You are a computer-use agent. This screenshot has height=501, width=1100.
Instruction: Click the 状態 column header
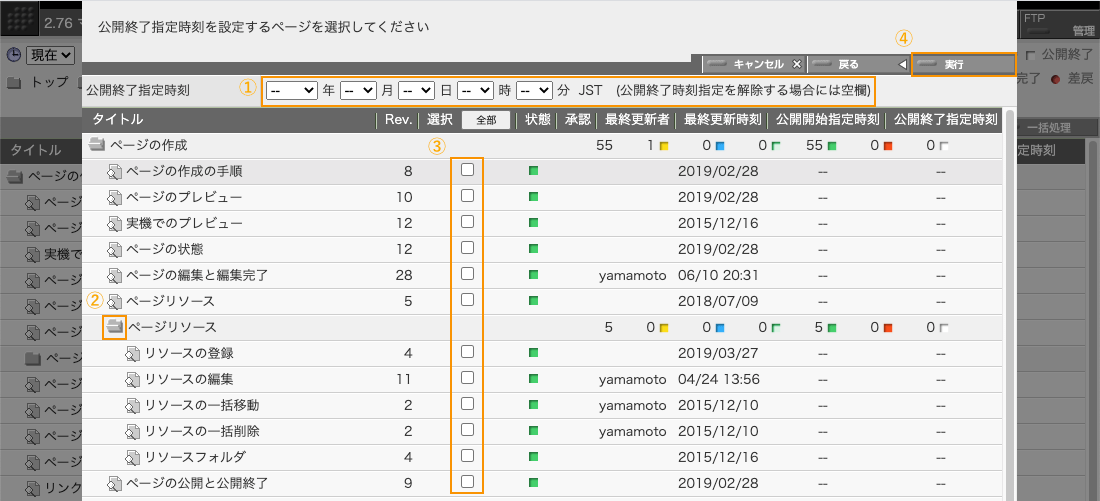[538, 120]
